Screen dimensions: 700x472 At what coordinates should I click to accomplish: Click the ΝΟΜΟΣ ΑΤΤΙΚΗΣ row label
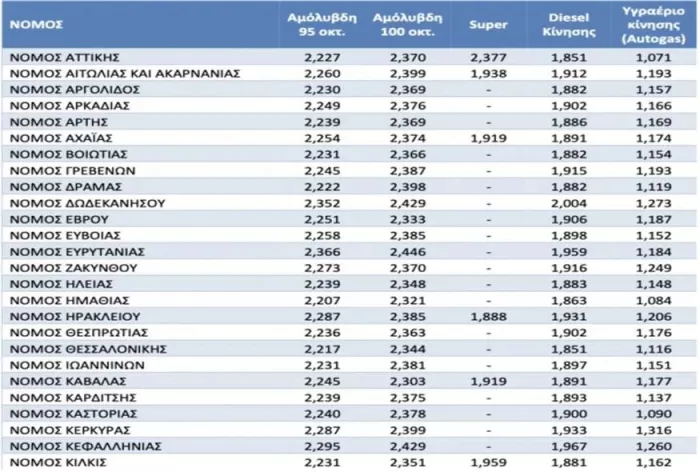(x=65, y=58)
